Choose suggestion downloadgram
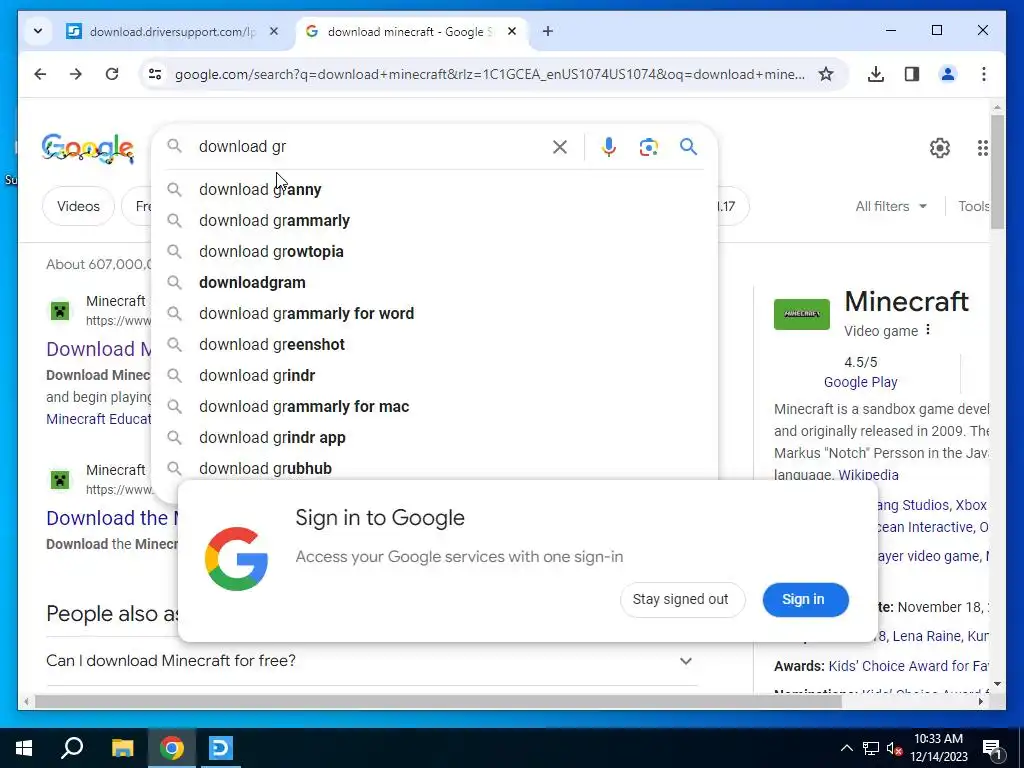1024x768 pixels. (434, 283)
